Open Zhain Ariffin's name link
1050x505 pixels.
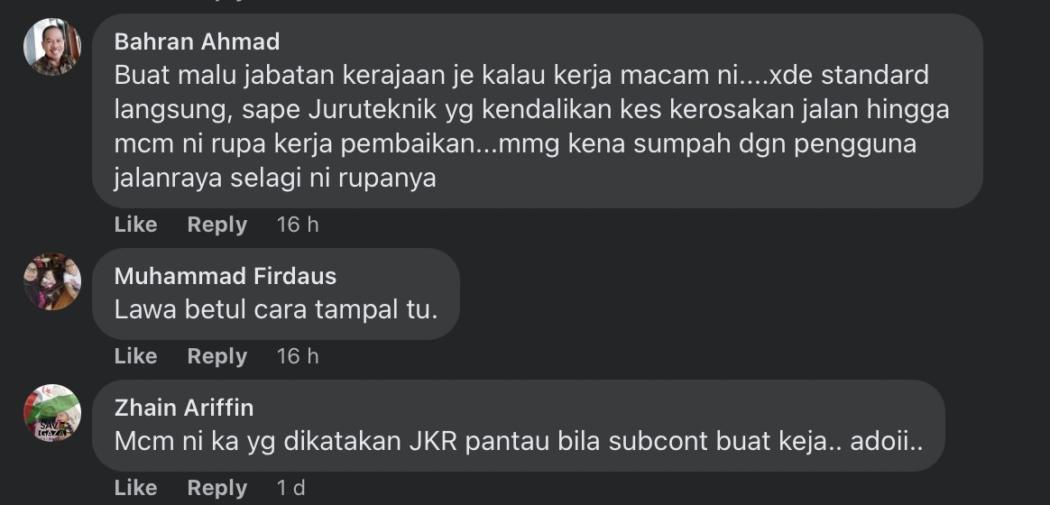click(x=184, y=408)
